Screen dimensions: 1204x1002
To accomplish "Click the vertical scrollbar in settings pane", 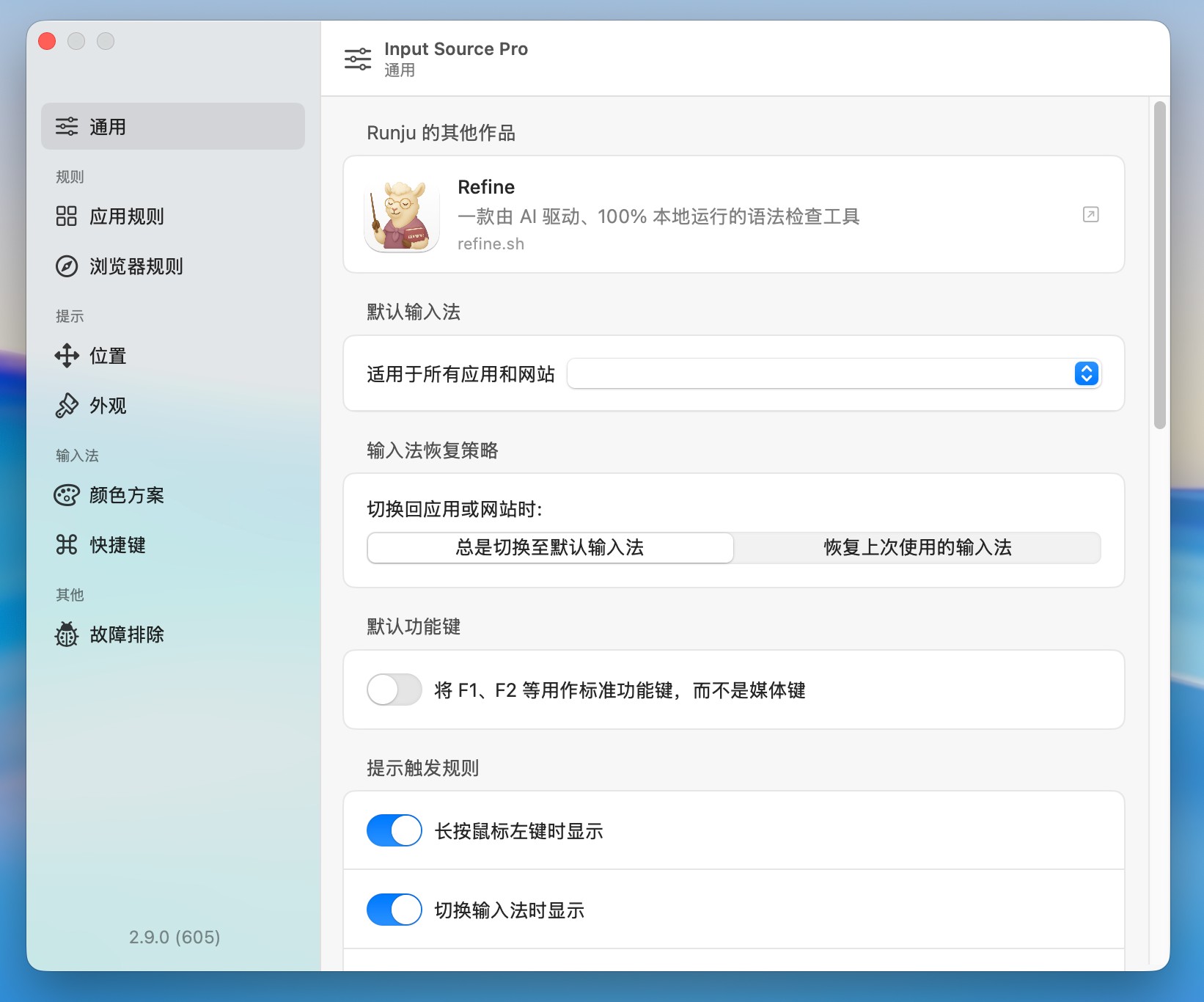I will [1159, 266].
